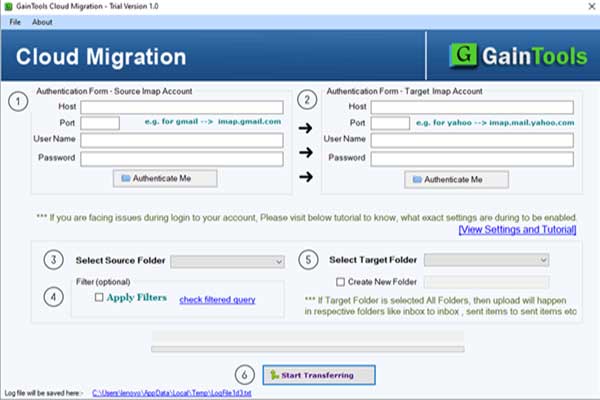
Task: Click the target account User Name field
Action: pos(472,140)
